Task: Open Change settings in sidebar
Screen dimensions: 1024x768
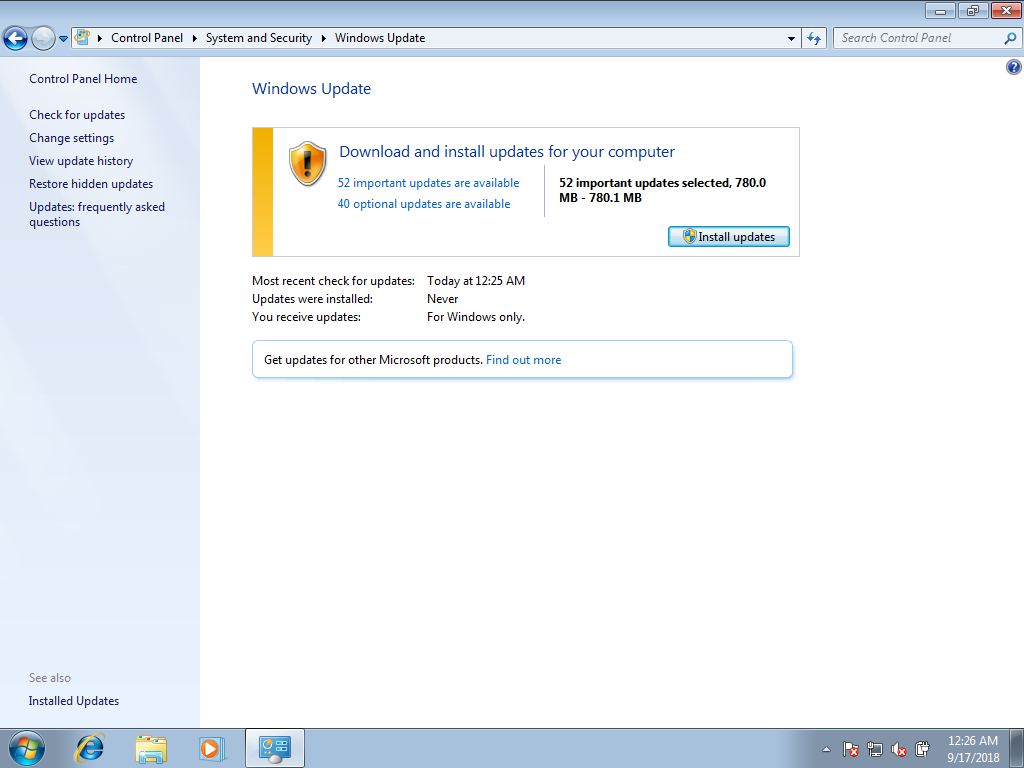Action: [71, 138]
